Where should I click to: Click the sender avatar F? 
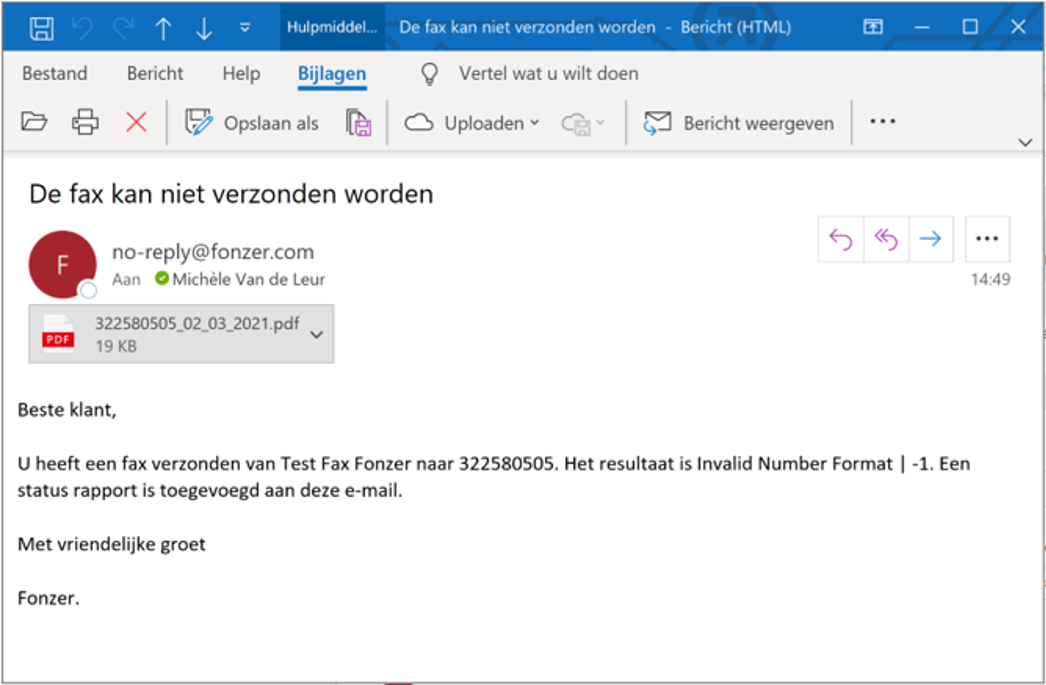[62, 264]
